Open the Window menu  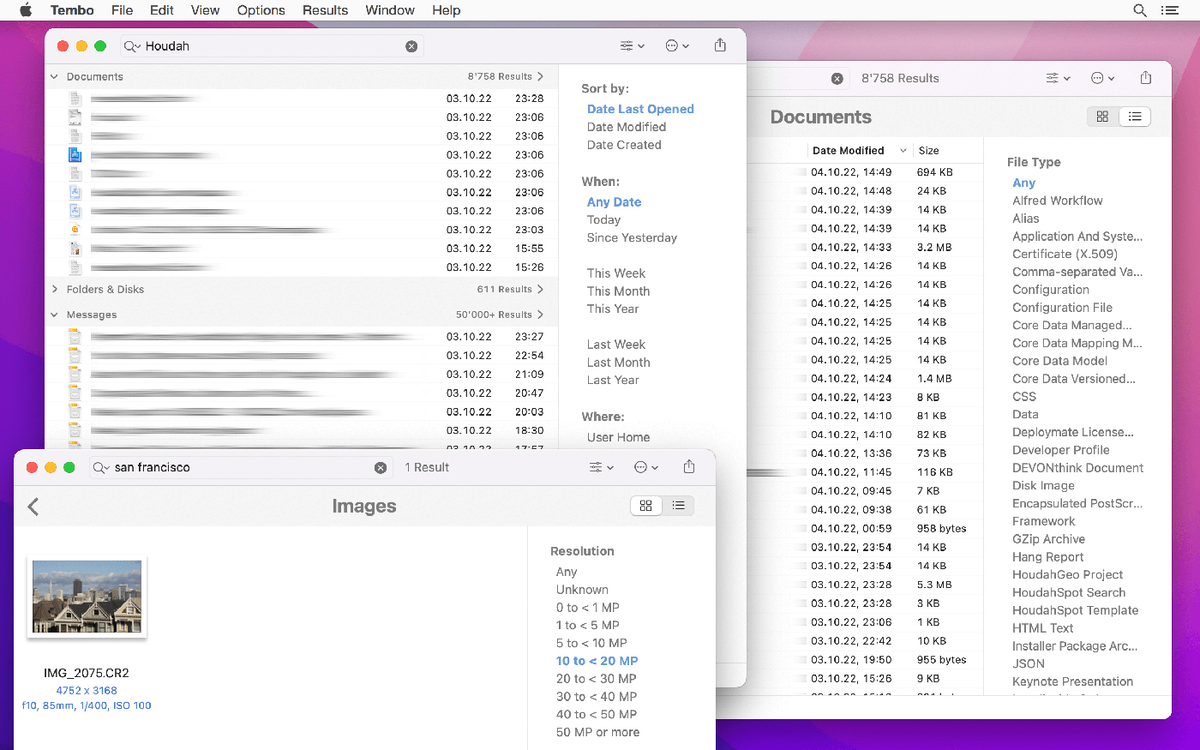pyautogui.click(x=390, y=10)
